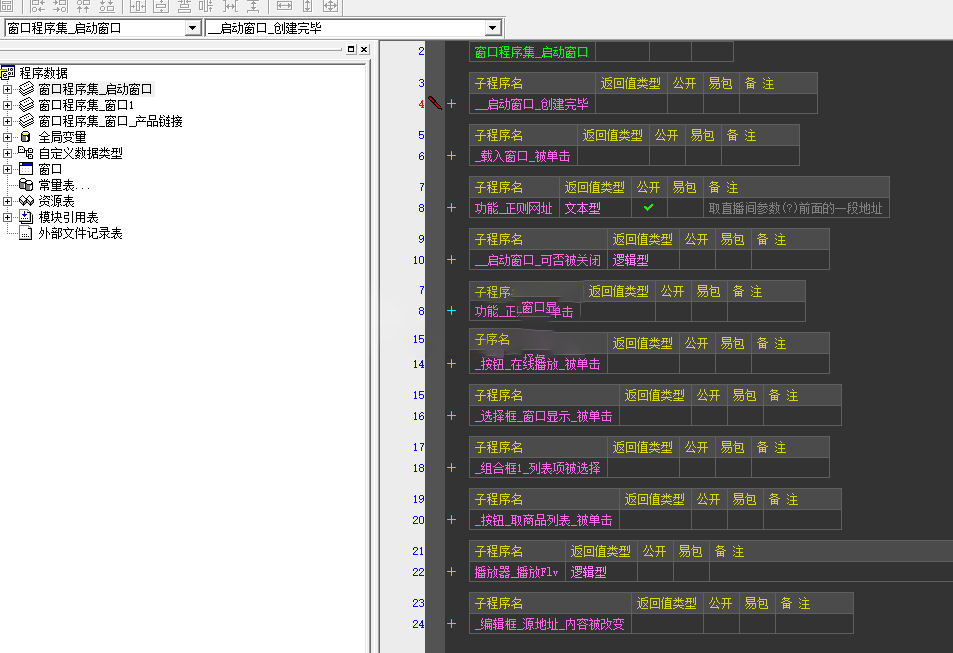
Task: Click the same-height toolbar icon
Action: coord(308,6)
